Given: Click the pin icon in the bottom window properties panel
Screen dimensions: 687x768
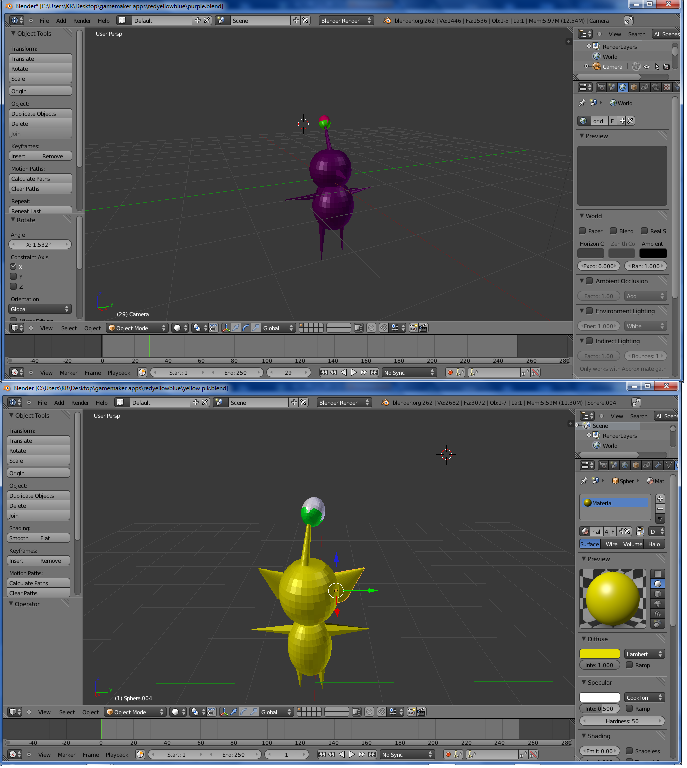Looking at the screenshot, I should [x=584, y=481].
